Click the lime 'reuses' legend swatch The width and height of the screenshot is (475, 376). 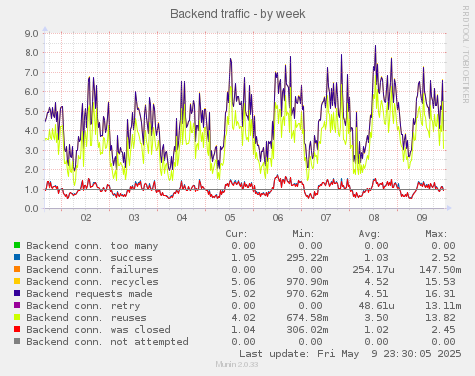tap(17, 317)
